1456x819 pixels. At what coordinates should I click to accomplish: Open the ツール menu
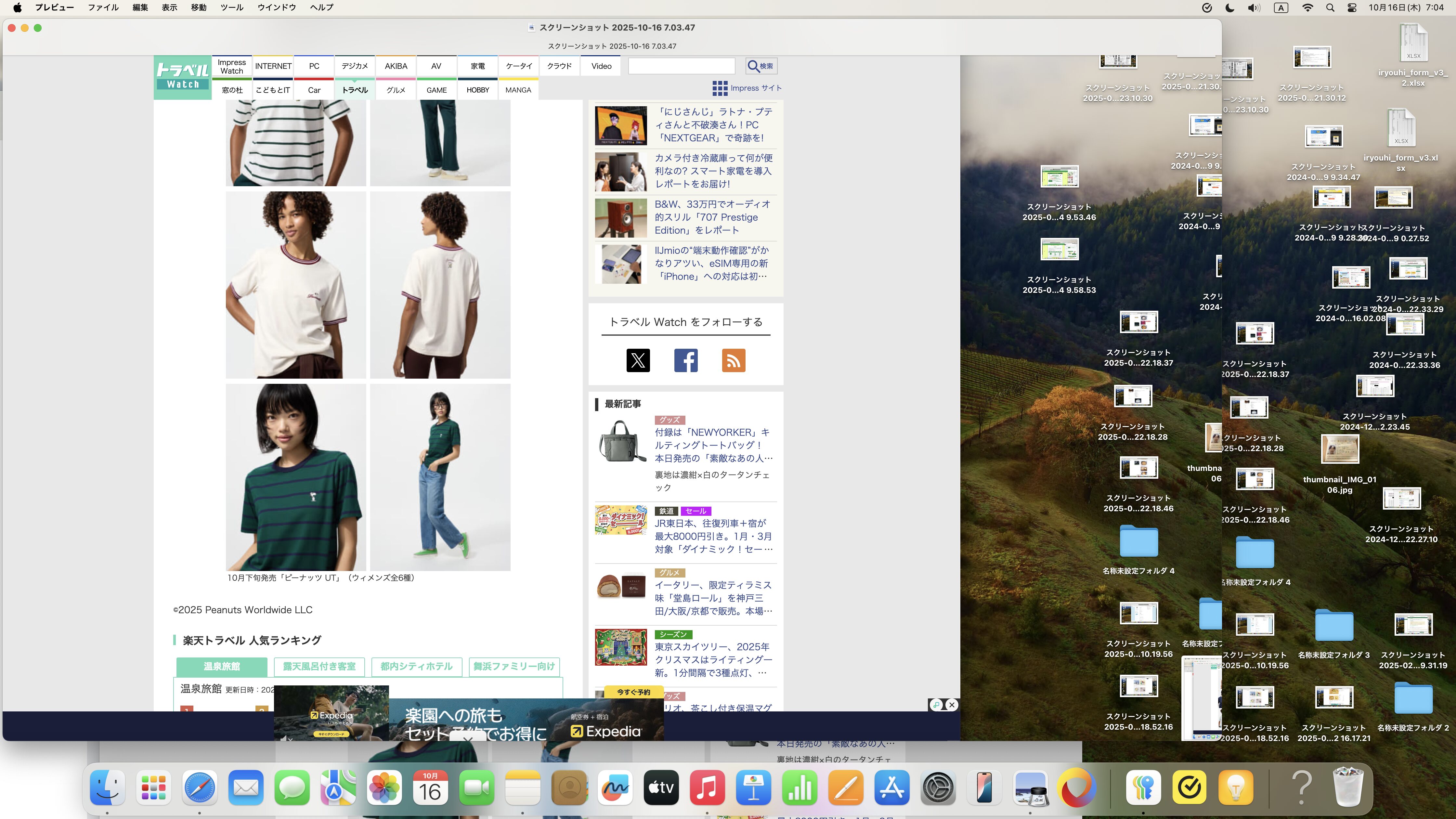[x=232, y=8]
